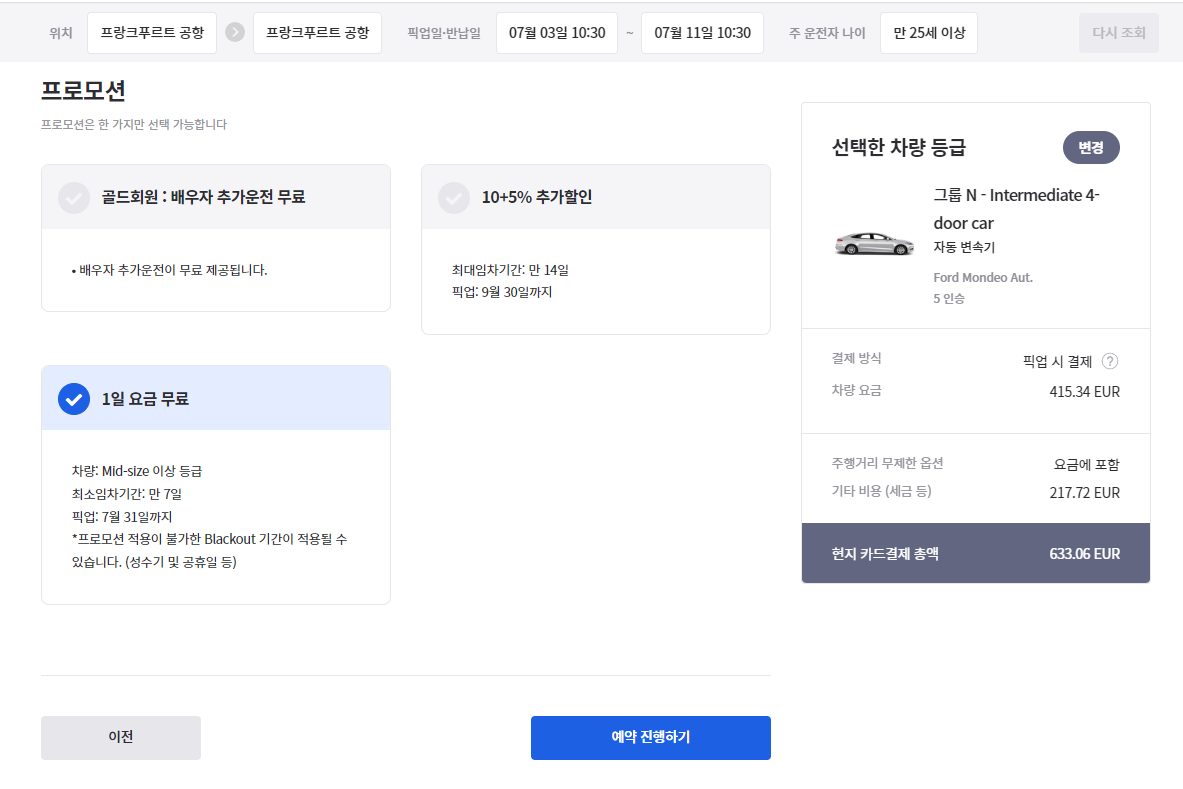Click the 골드회원 promotion card title
Image resolution: width=1183 pixels, height=789 pixels.
point(203,198)
